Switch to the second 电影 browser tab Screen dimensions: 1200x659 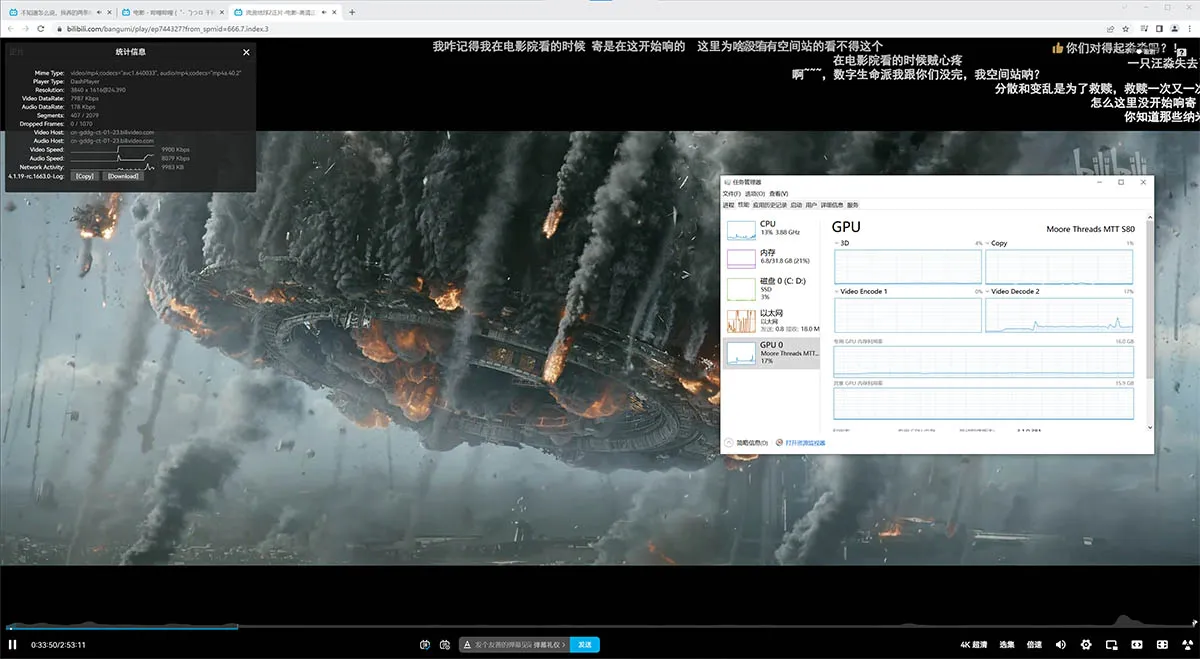click(171, 12)
